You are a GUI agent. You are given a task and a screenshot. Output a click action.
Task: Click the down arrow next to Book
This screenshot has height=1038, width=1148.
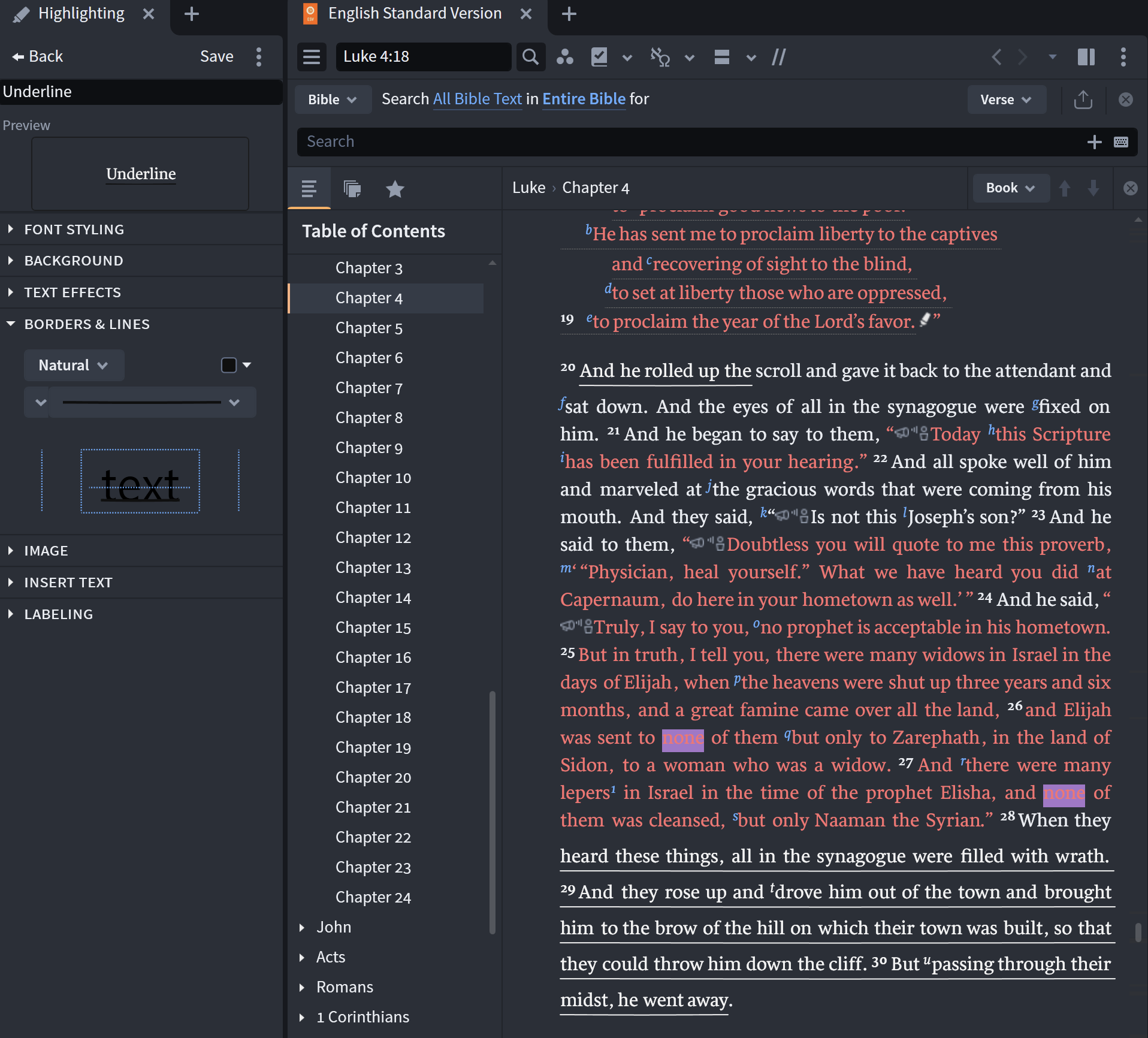pyautogui.click(x=1093, y=188)
